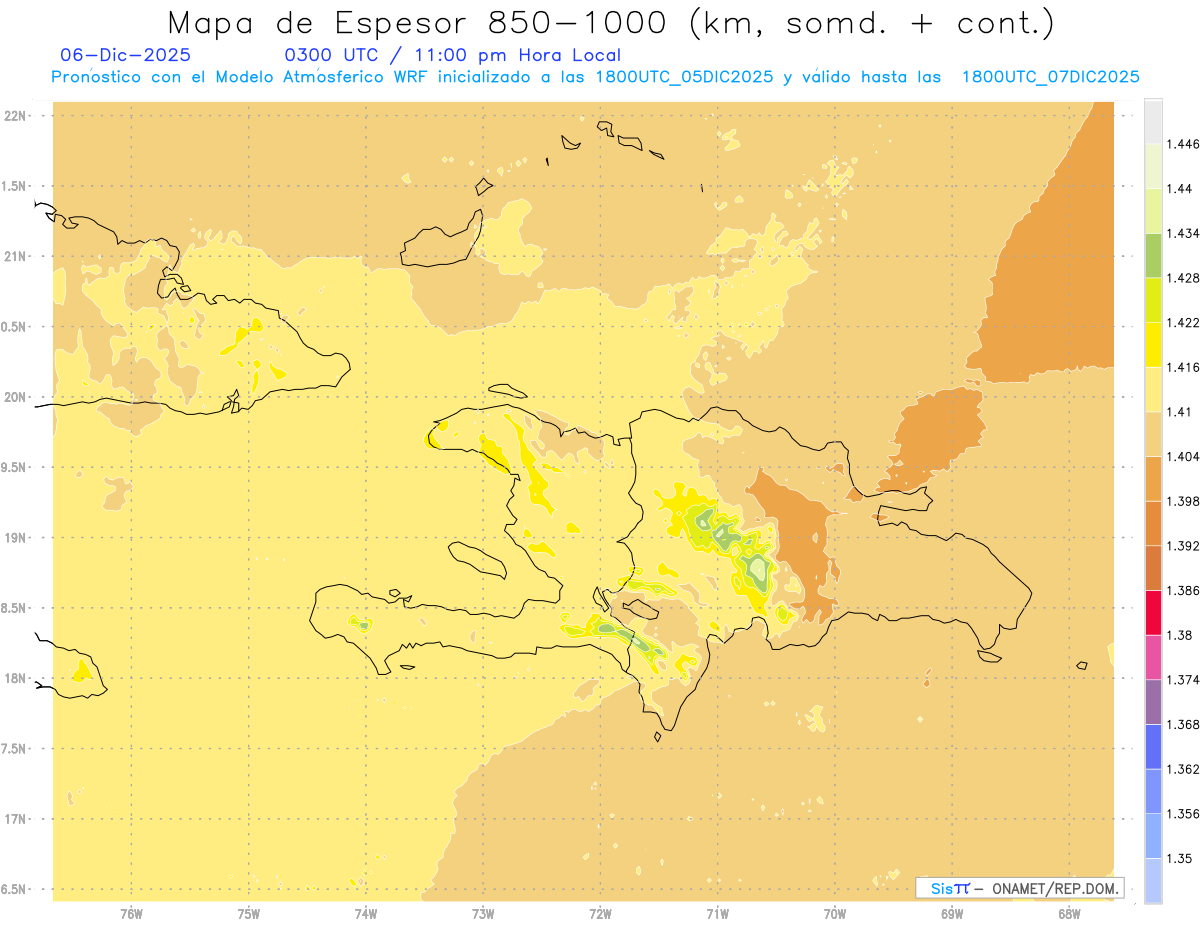Pick the gray colorbar band above 1.446
Viewport: 1200px width, 927px height.
[x=1153, y=122]
